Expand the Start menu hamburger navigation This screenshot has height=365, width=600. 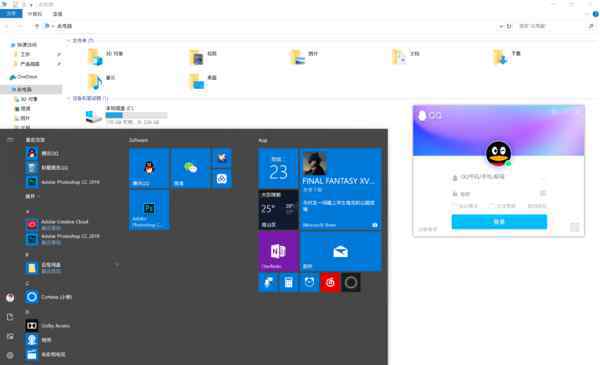pos(10,140)
